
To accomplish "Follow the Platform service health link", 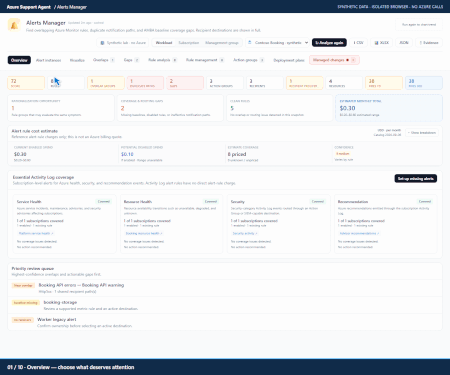I will pos(36,233).
